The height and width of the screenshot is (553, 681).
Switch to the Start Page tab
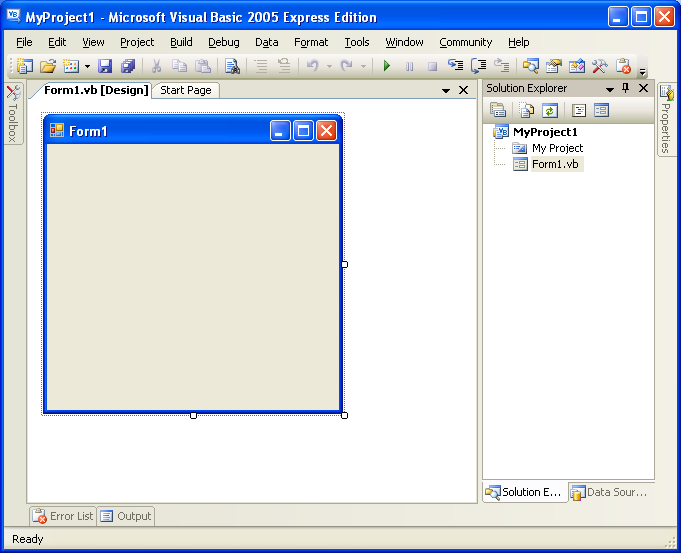[186, 90]
